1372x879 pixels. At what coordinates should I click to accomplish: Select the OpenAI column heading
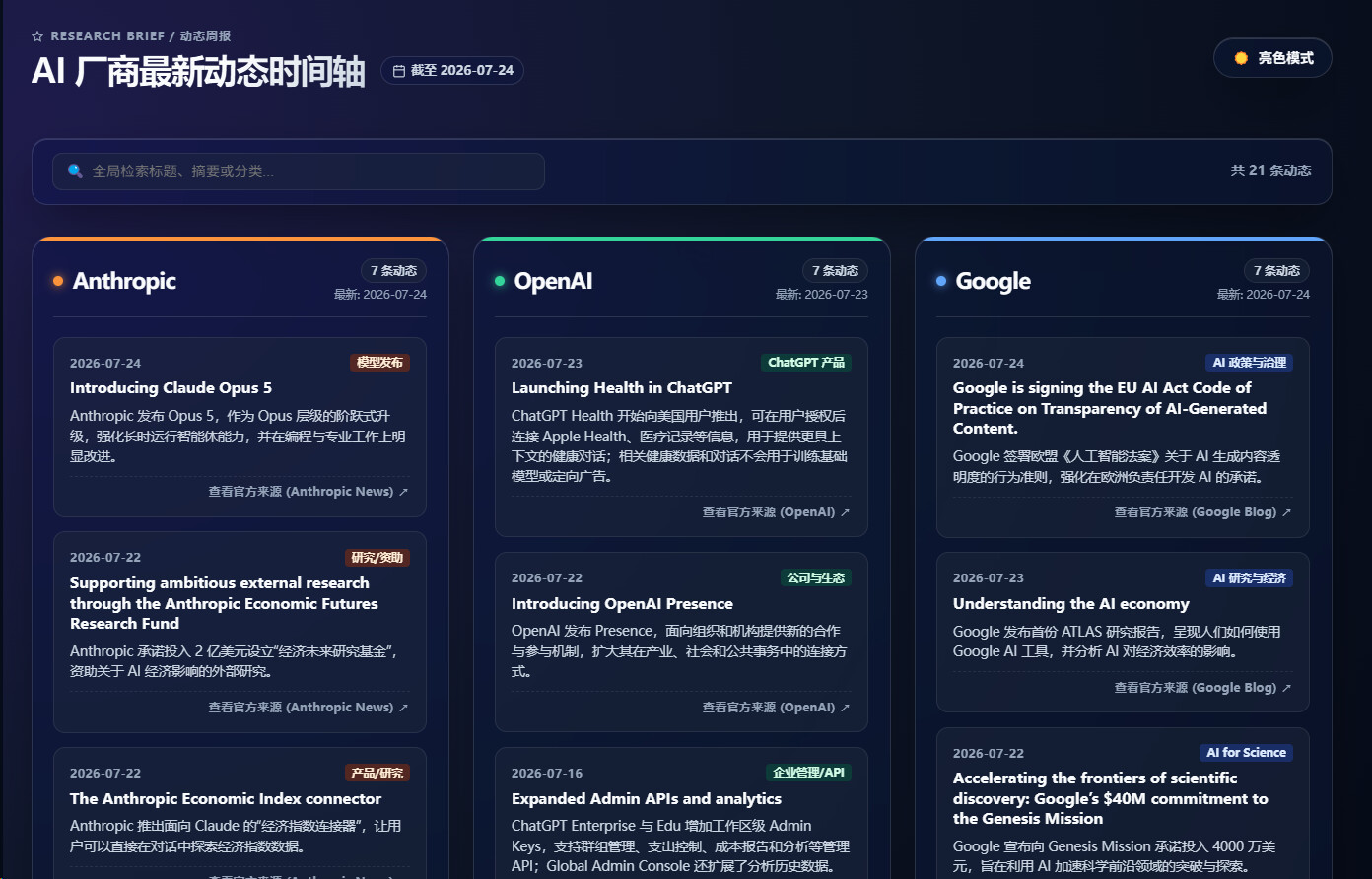553,281
